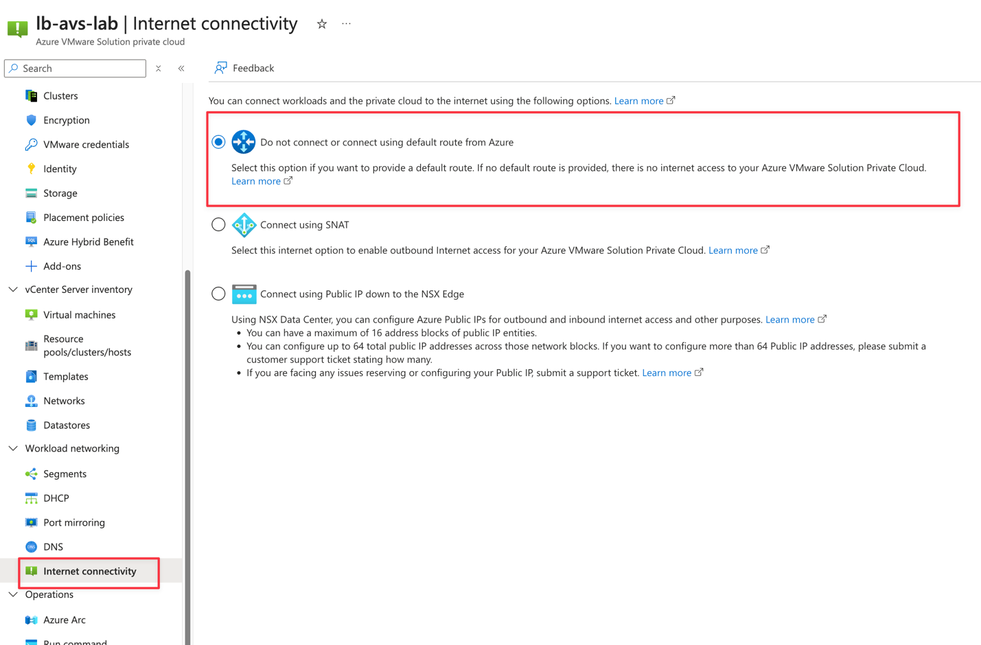981x645 pixels.
Task: Click the DNS icon
Action: tap(31, 547)
